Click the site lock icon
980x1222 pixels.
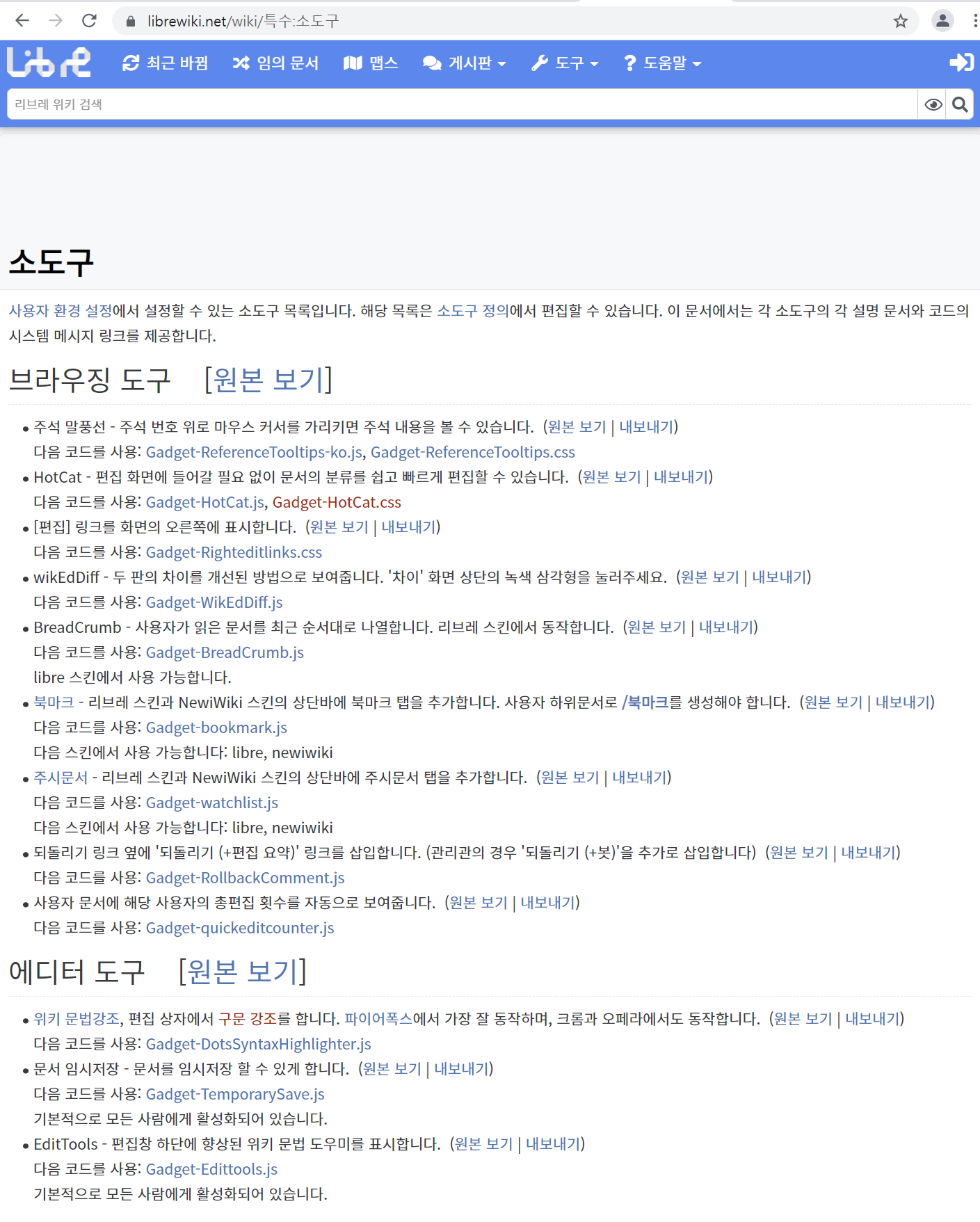coord(130,22)
